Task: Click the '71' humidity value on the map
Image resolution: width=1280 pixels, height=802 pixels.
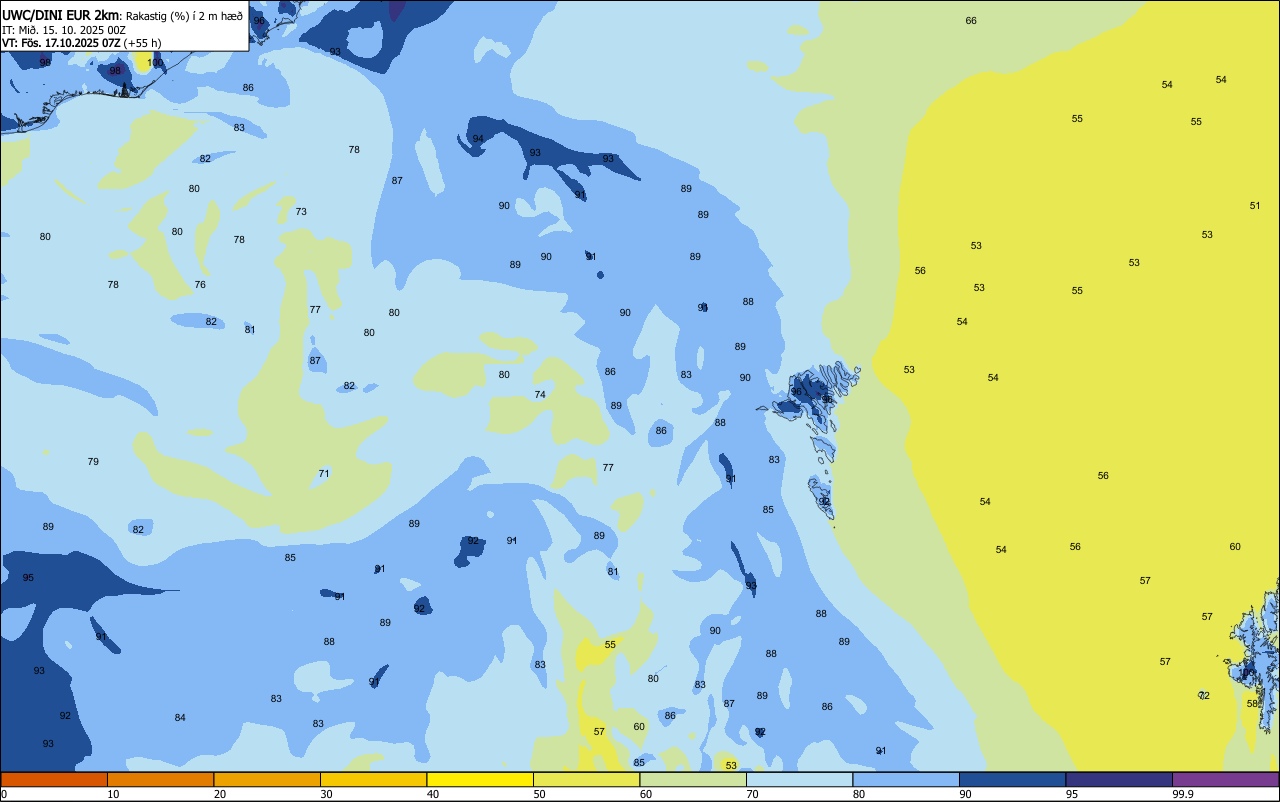Action: [x=324, y=474]
